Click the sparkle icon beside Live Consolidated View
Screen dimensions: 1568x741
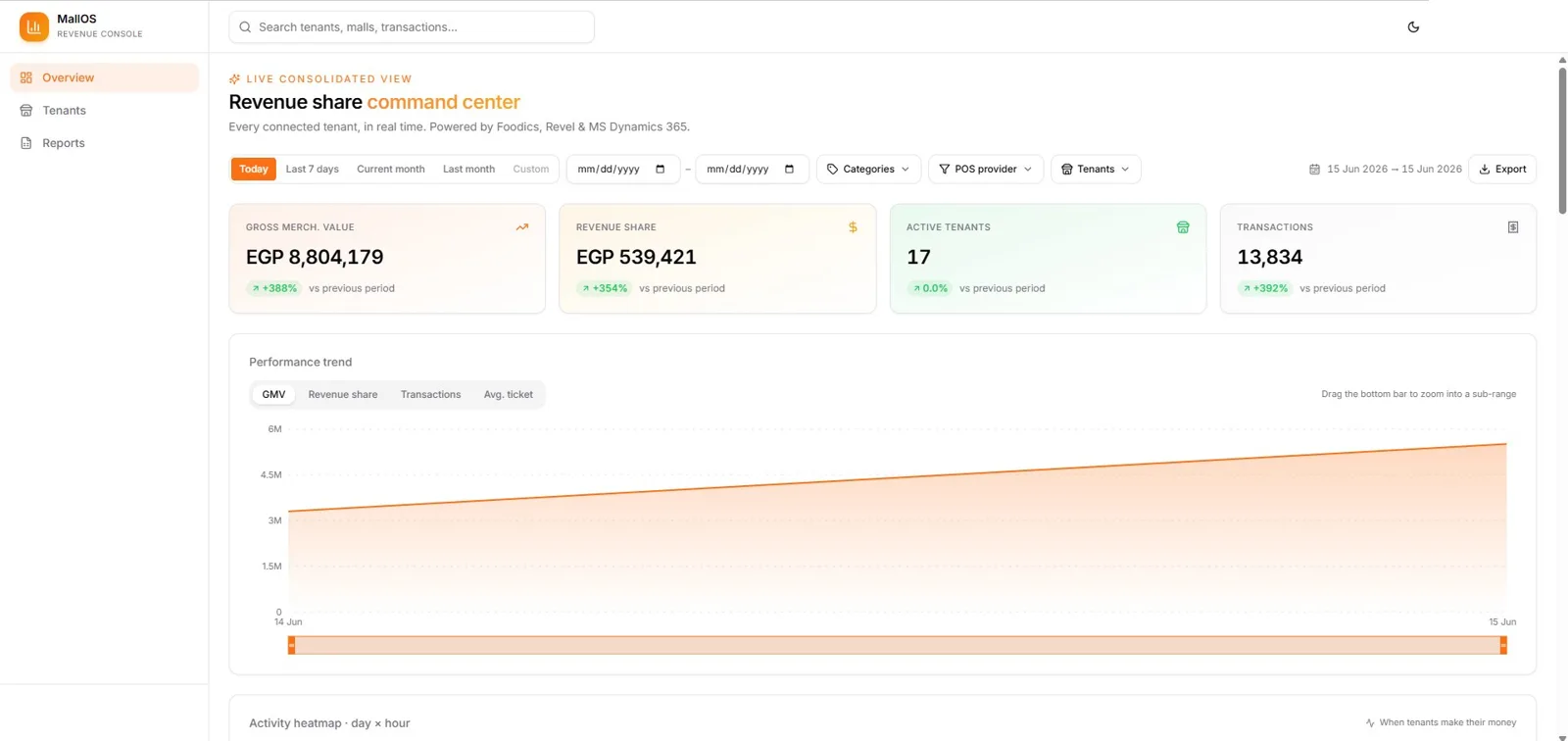235,79
